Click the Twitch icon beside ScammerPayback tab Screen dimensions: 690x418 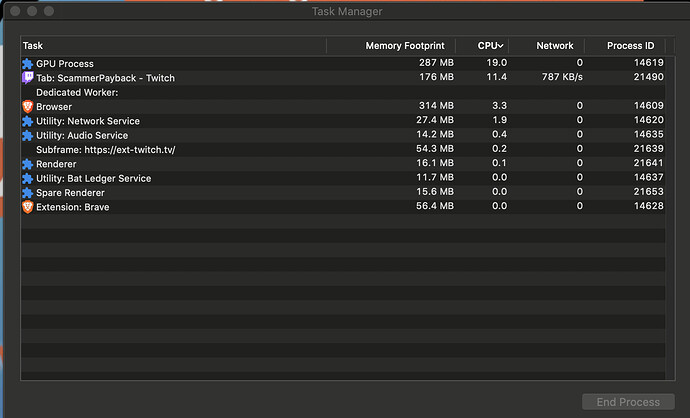click(x=27, y=78)
